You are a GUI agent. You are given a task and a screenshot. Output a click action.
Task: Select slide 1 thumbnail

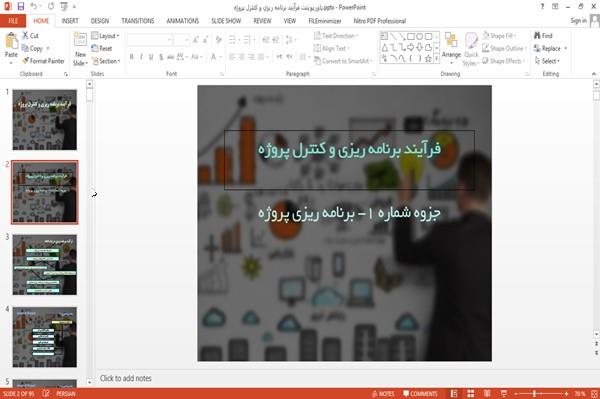[45, 120]
